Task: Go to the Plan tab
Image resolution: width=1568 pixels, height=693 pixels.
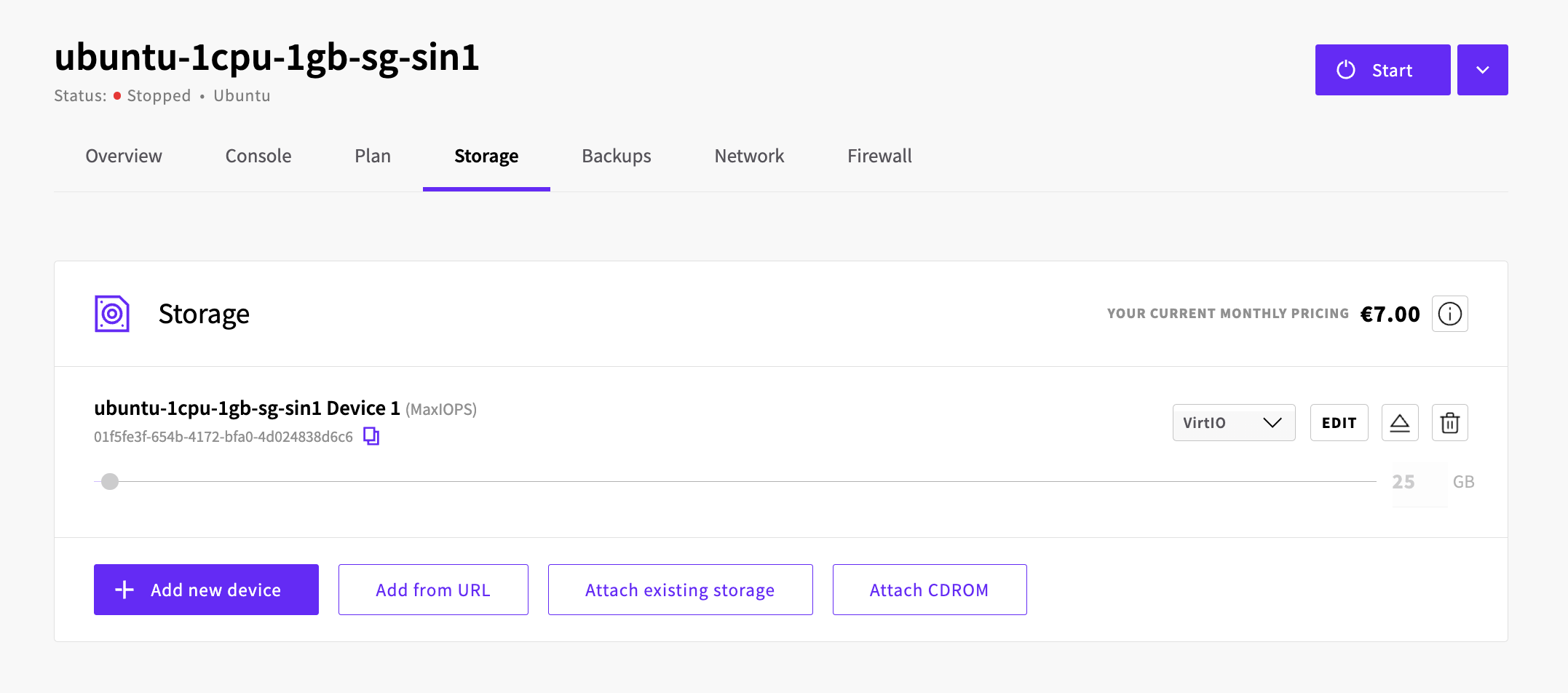Action: pyautogui.click(x=373, y=156)
